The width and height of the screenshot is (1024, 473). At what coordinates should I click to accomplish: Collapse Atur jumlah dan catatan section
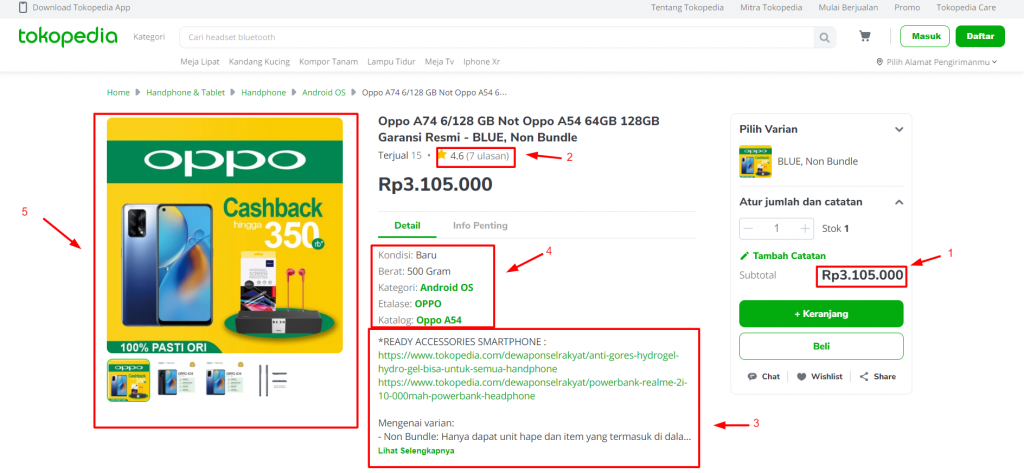pyautogui.click(x=899, y=202)
